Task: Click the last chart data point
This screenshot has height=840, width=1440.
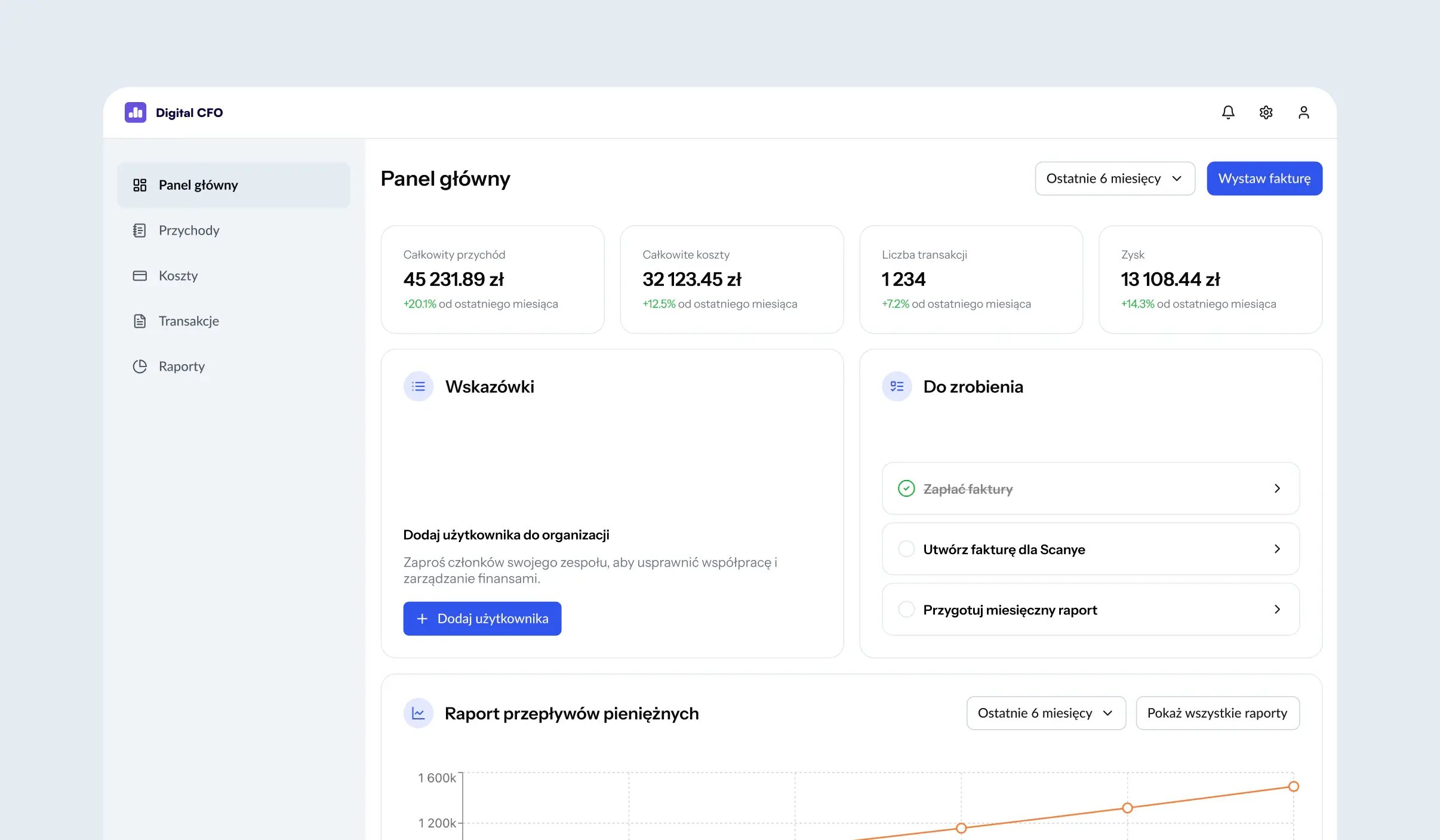Action: point(1294,786)
